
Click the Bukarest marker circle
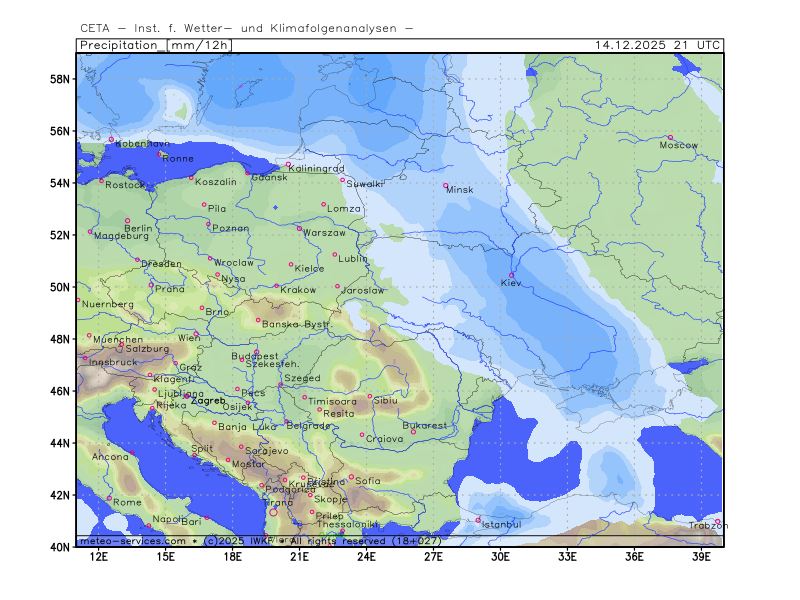point(413,431)
